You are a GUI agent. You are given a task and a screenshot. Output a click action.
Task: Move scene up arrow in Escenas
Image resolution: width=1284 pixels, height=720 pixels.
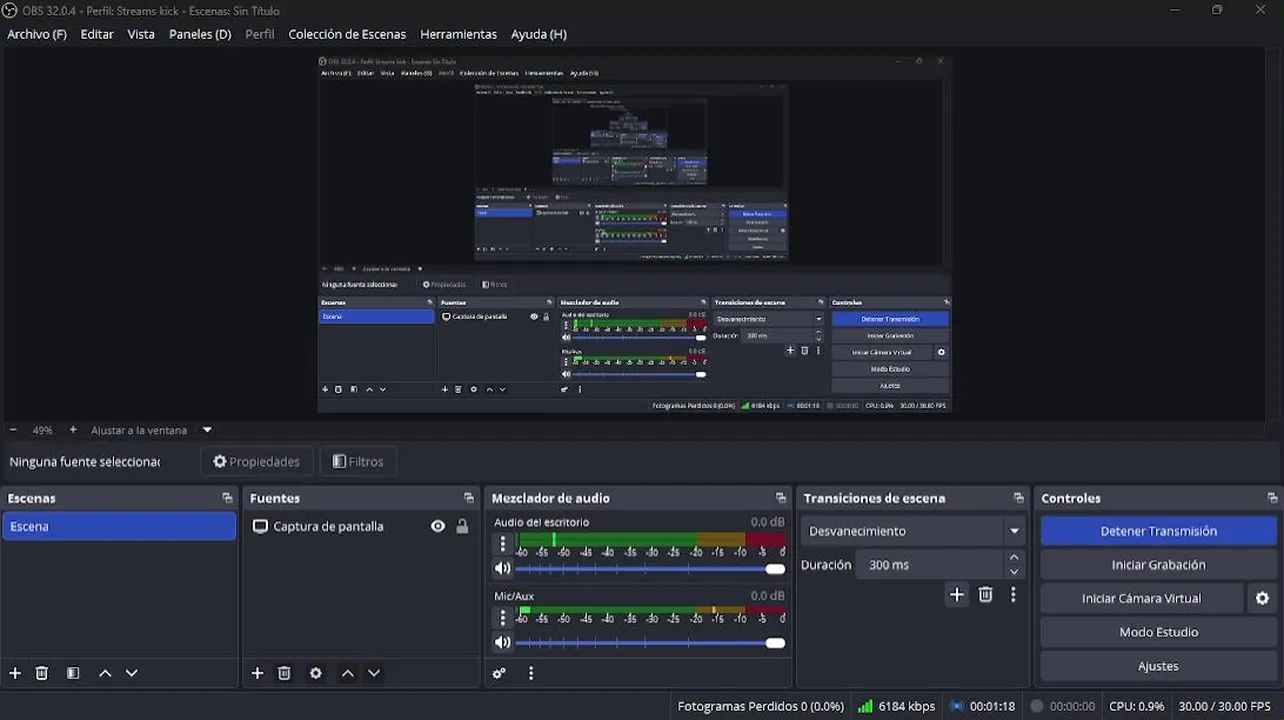tap(105, 673)
